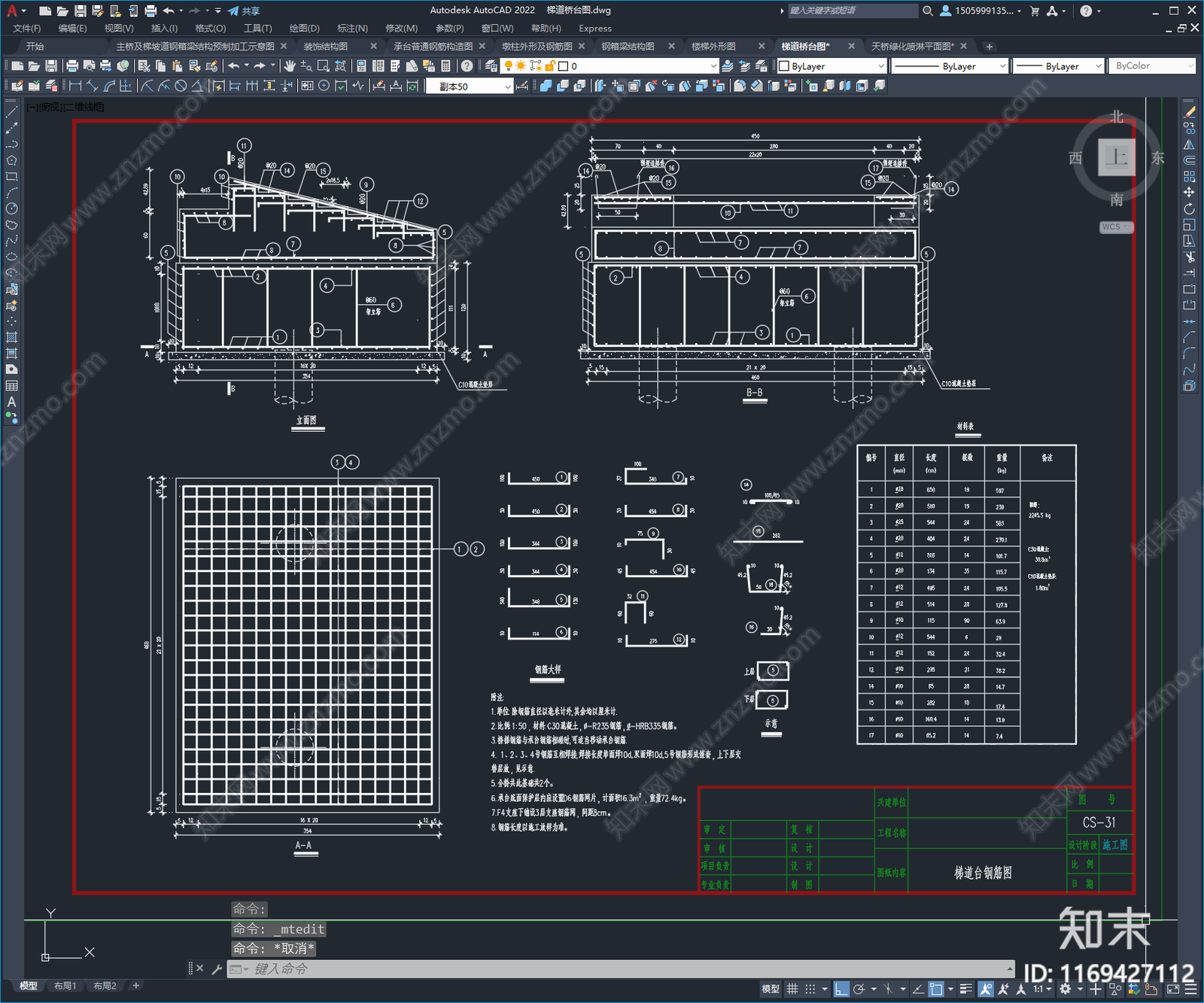Click the Plot printer icon in the standard toolbar
Image resolution: width=1204 pixels, height=1003 pixels.
(72, 66)
